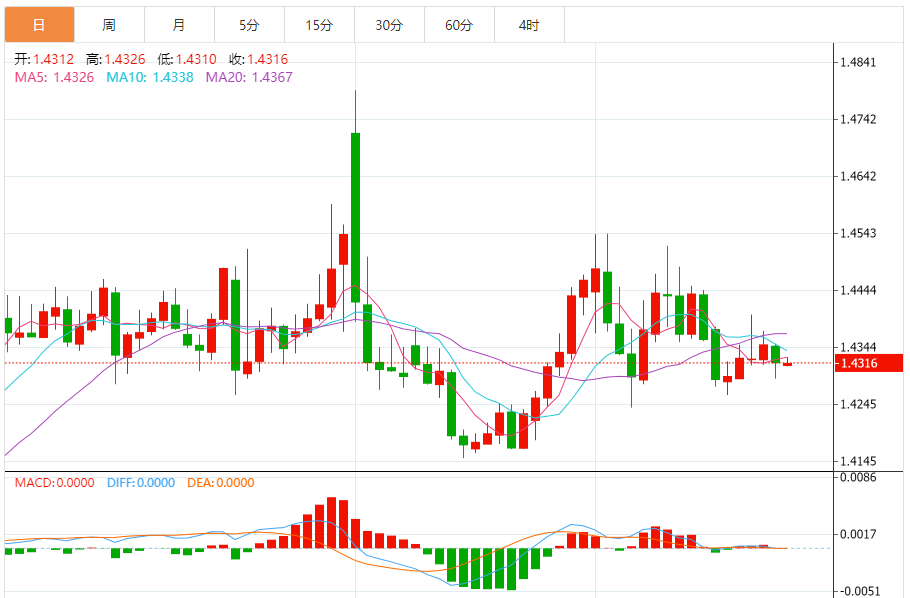Viewport: 910px width, 598px height.
Task: Click the 0.0086 MACD axis label
Action: (x=858, y=478)
